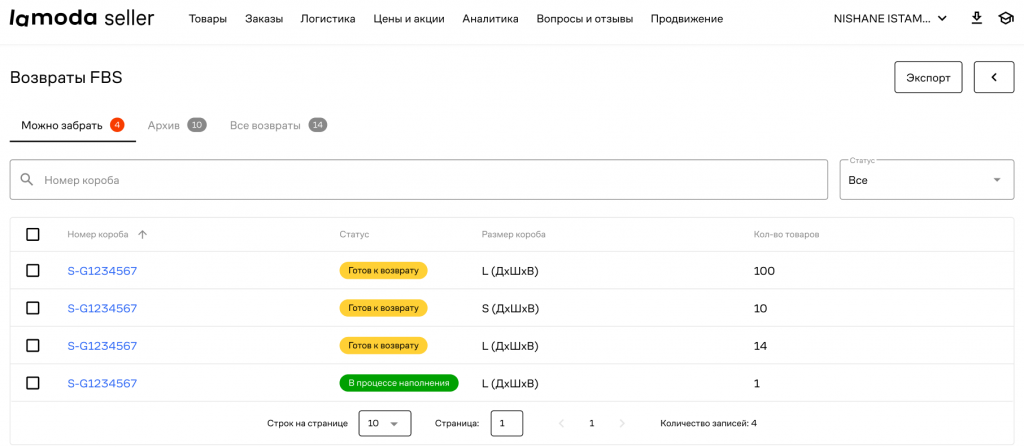Click the previous page arrow in pagination
Viewport: 1024px width, 447px height.
561,423
